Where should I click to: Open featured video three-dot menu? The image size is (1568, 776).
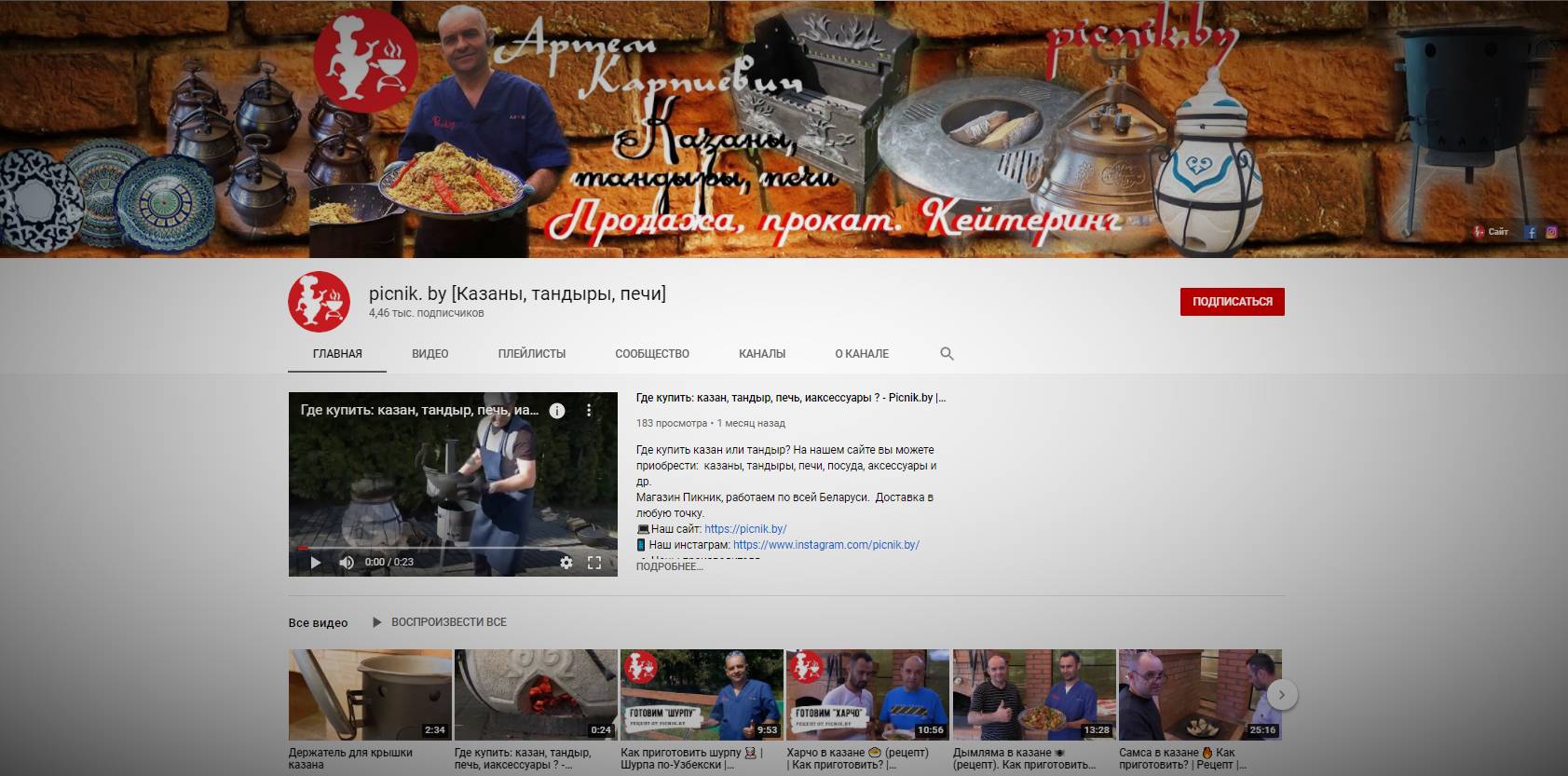(589, 410)
